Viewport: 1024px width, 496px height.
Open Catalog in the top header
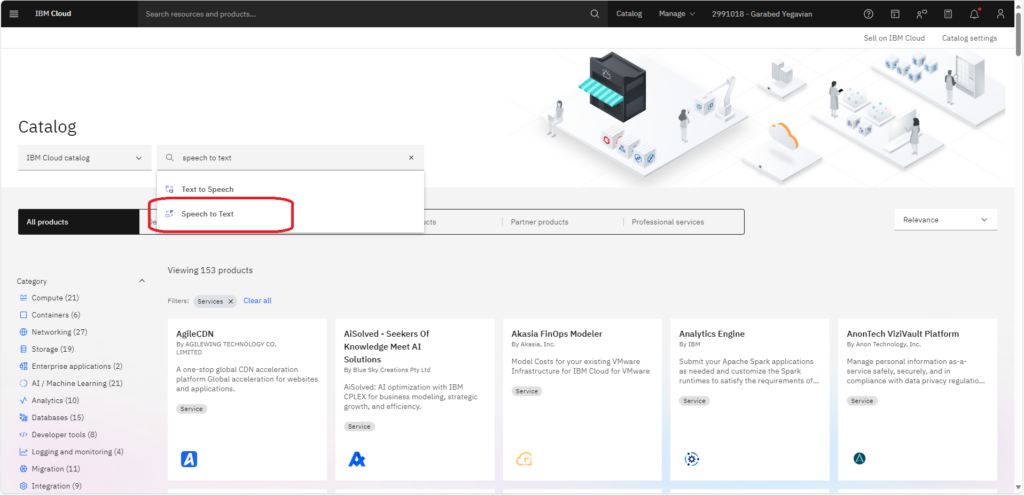tap(629, 14)
